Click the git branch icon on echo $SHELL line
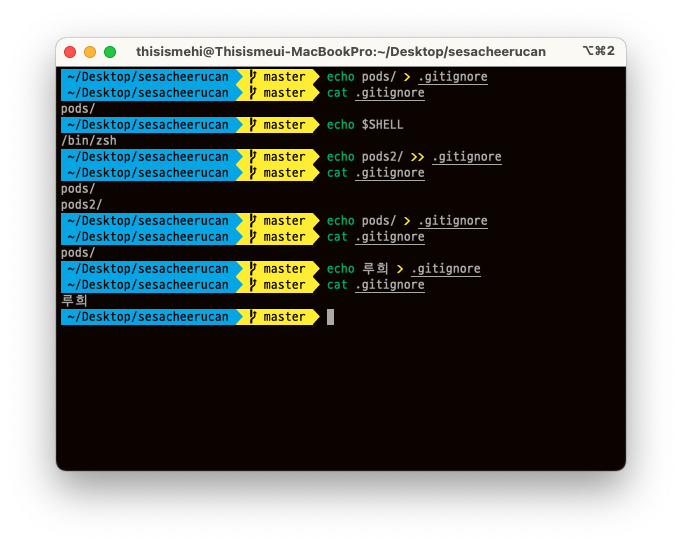The image size is (682, 545). click(x=253, y=125)
